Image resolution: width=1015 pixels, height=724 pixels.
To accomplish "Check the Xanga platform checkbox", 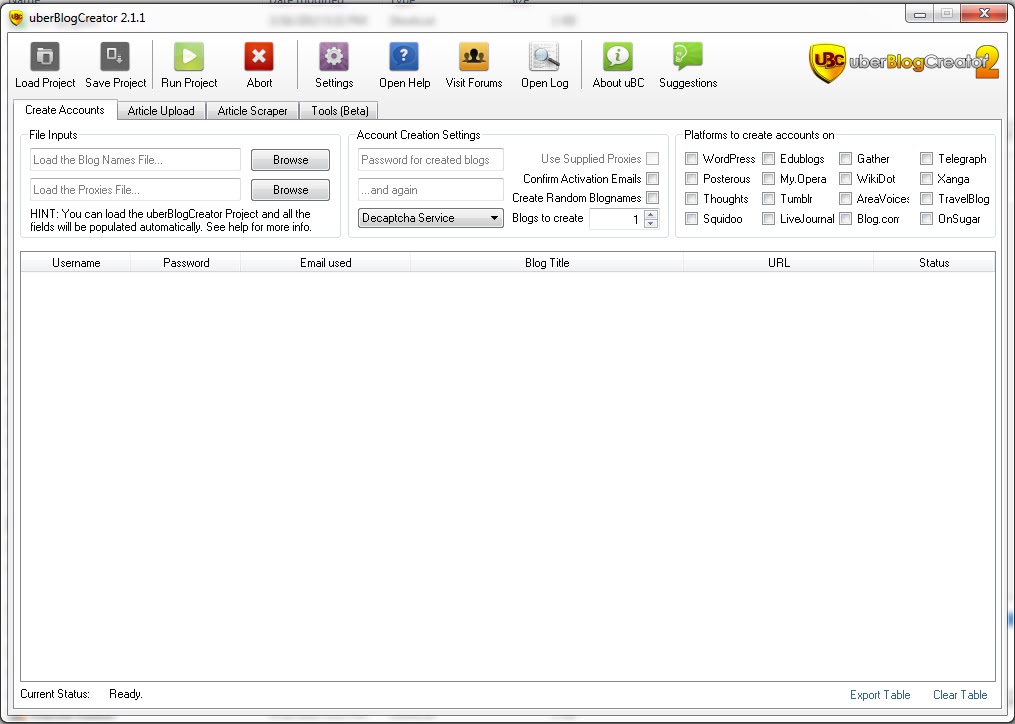I will coord(926,179).
